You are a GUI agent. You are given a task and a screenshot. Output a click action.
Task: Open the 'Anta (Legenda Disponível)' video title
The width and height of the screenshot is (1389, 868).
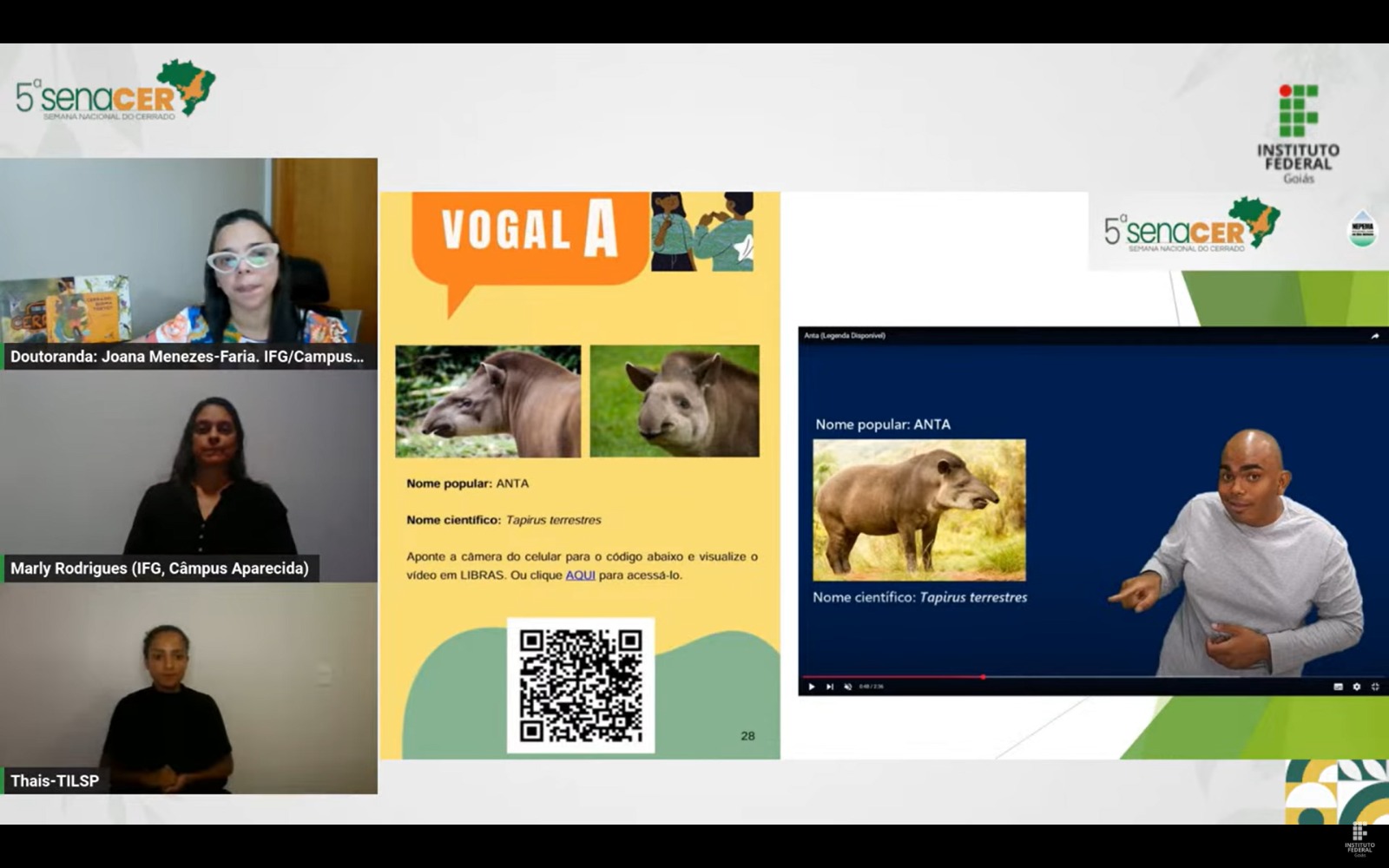[x=845, y=336]
